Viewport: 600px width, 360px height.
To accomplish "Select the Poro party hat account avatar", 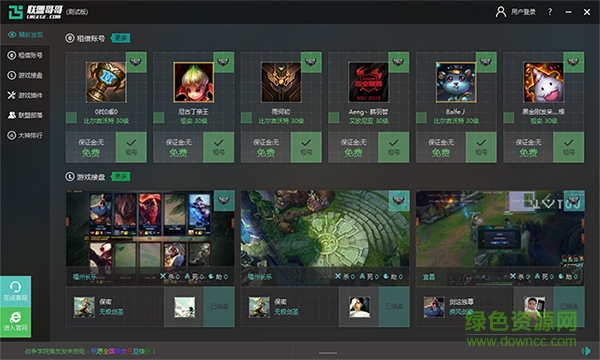I will point(543,82).
